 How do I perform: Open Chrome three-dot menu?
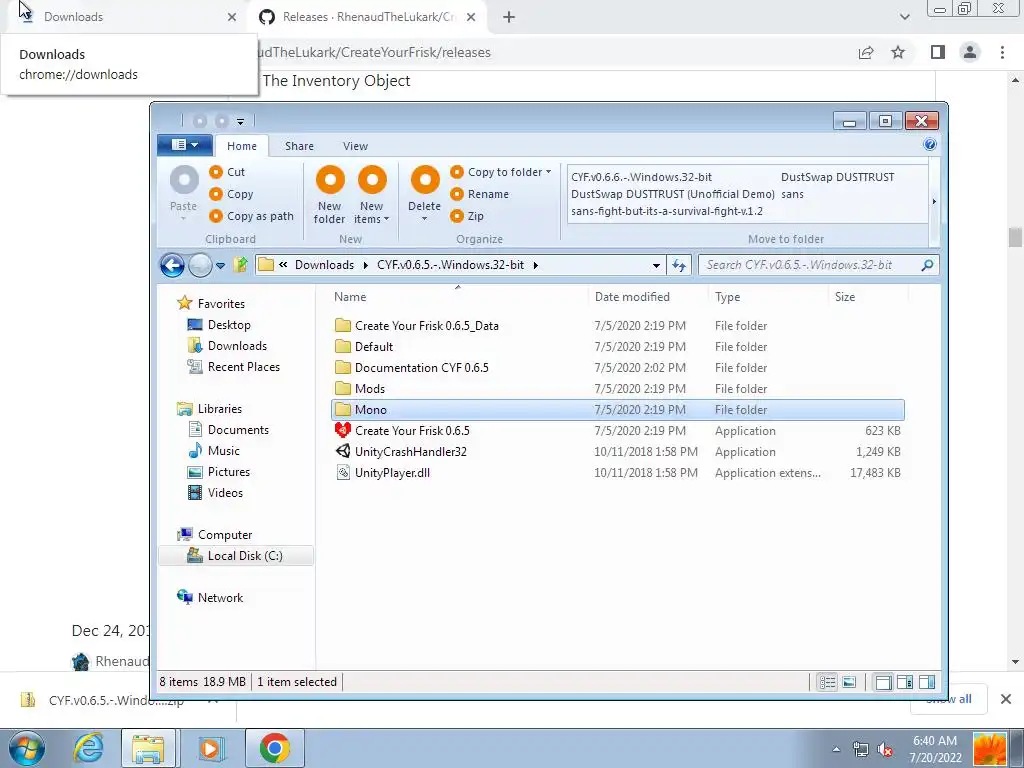click(x=1002, y=52)
